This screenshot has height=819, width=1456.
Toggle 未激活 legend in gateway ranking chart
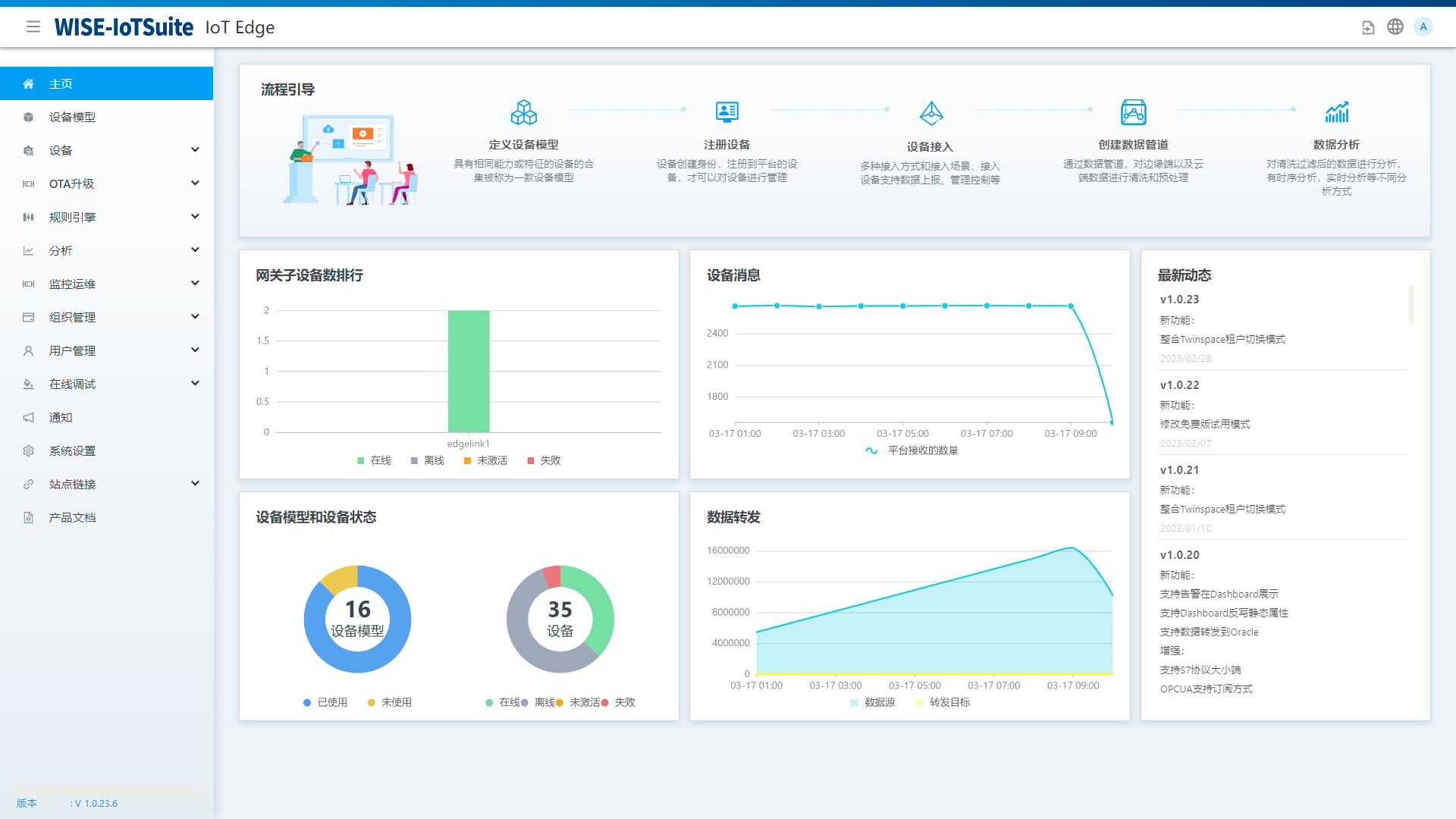[x=485, y=460]
